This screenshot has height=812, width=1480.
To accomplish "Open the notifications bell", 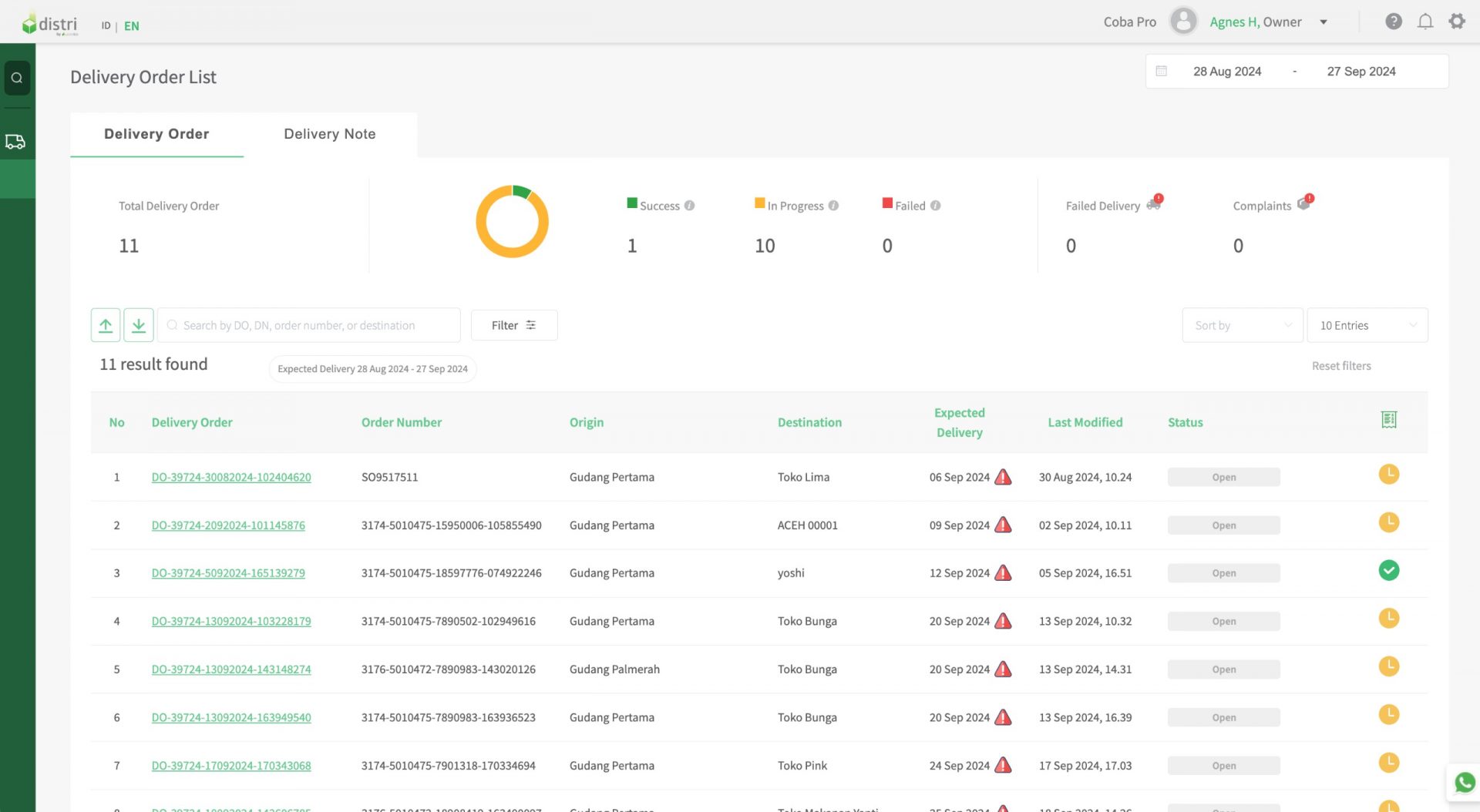I will (1425, 22).
